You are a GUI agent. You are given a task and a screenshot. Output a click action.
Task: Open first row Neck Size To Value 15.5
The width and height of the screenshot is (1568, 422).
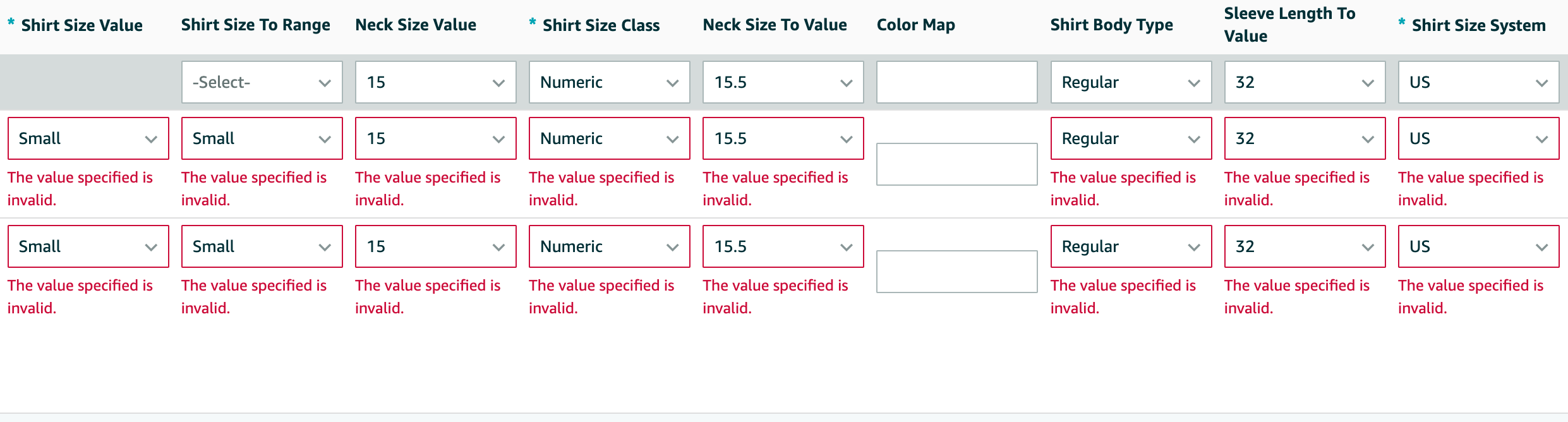point(783,138)
